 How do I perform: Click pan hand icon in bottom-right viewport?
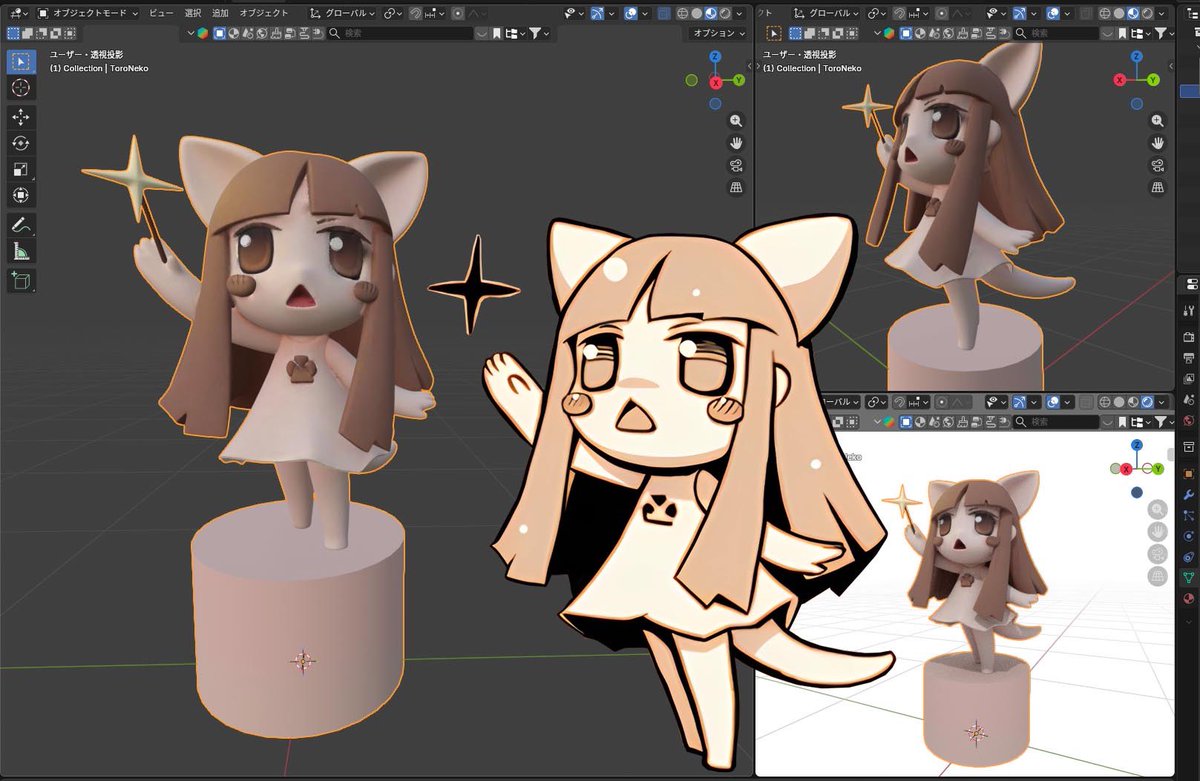(x=1157, y=531)
